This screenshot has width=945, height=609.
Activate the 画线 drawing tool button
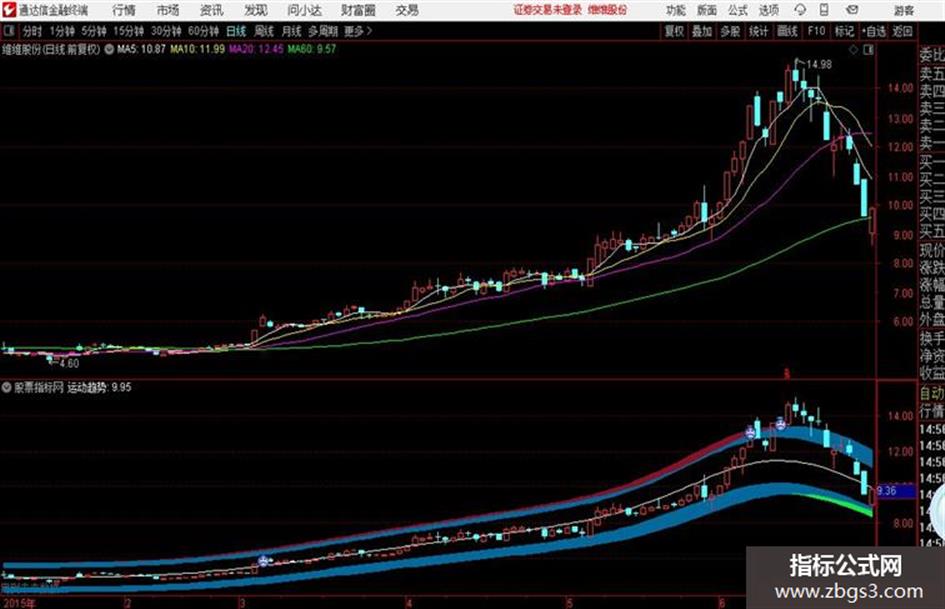tap(787, 31)
